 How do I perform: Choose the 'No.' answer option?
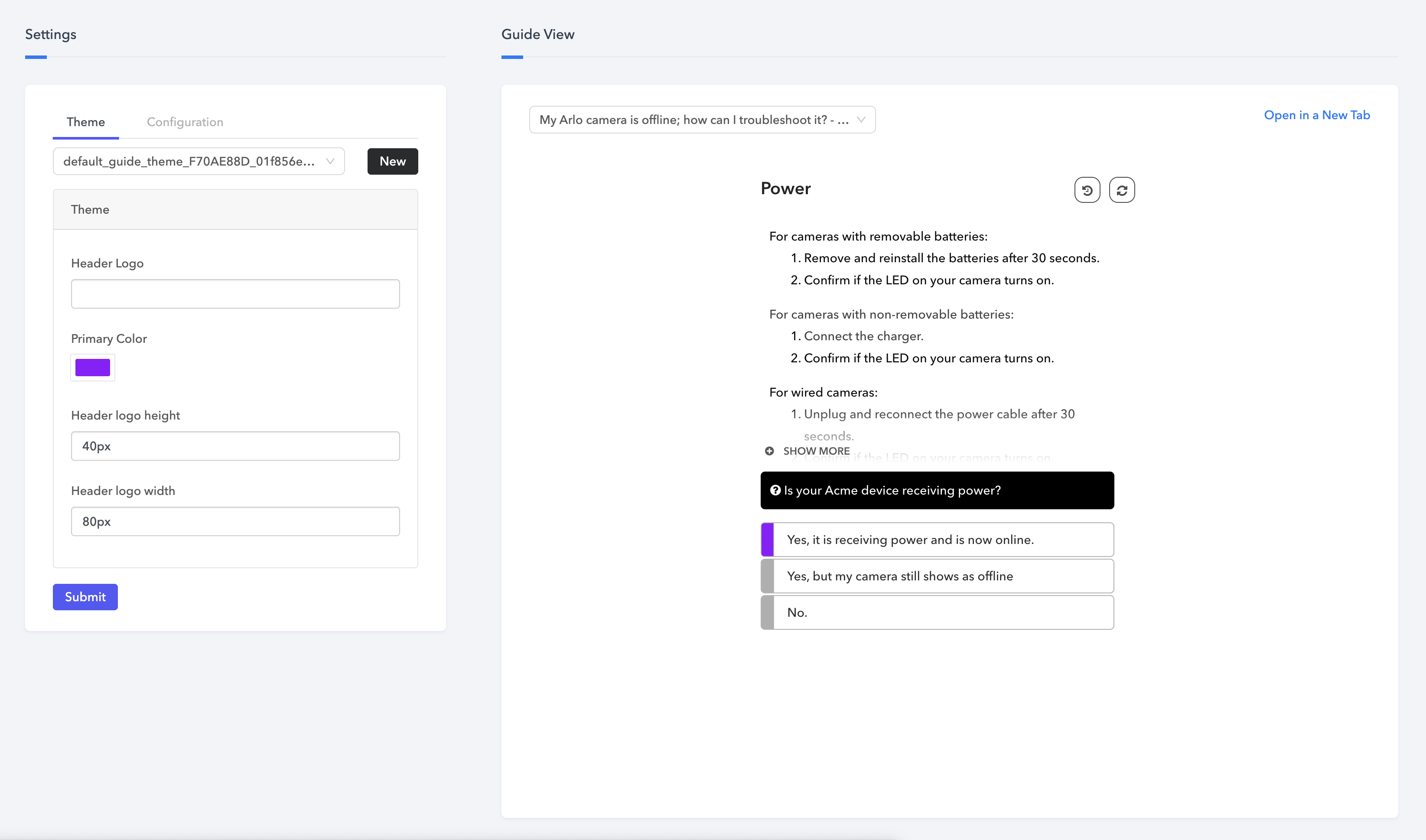tap(937, 612)
